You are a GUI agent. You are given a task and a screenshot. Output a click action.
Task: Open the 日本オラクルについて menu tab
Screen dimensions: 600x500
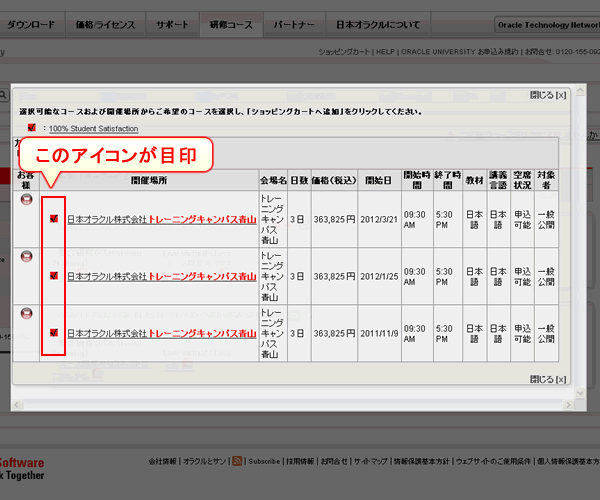pos(378,25)
